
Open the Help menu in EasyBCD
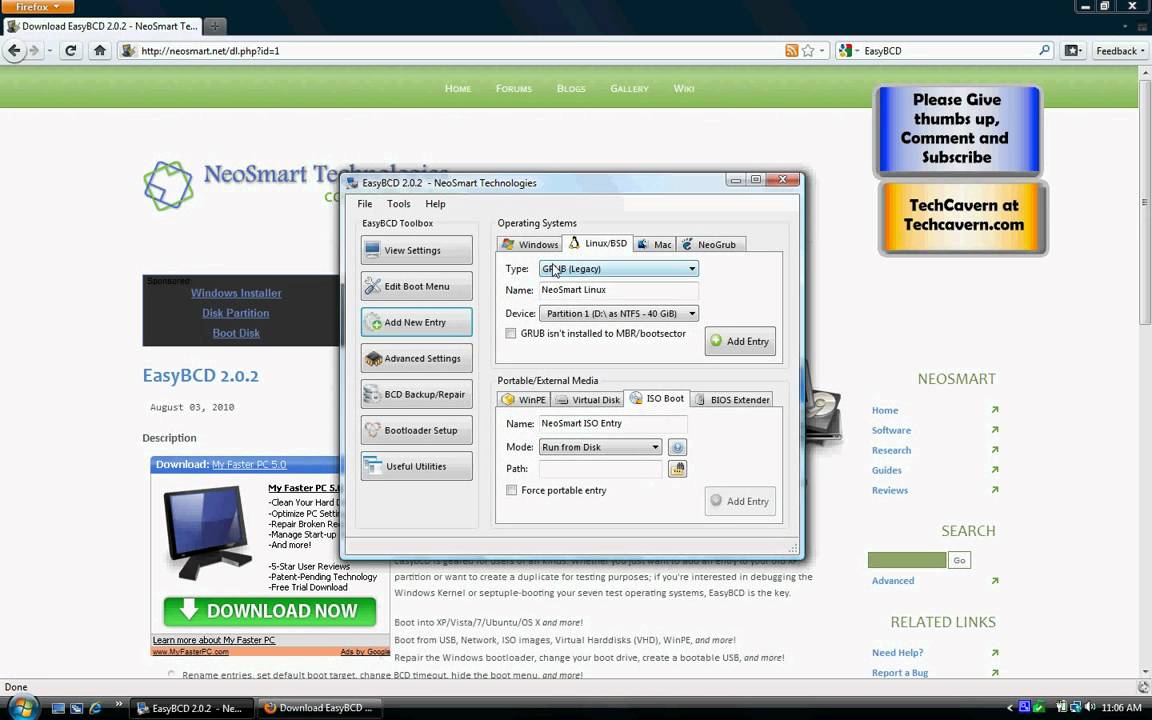click(435, 204)
